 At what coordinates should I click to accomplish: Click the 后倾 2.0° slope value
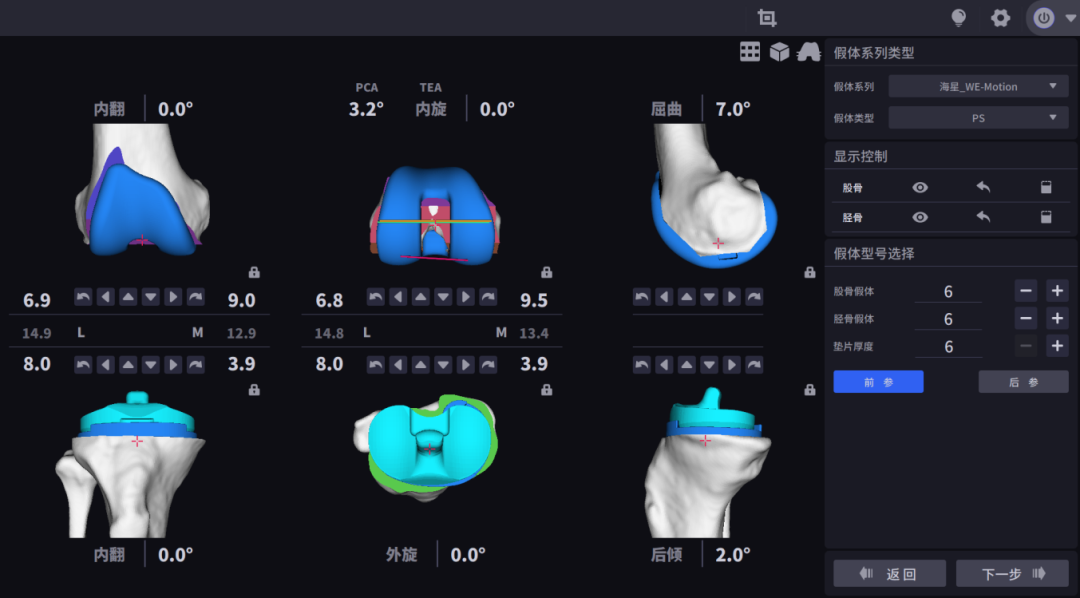point(733,555)
